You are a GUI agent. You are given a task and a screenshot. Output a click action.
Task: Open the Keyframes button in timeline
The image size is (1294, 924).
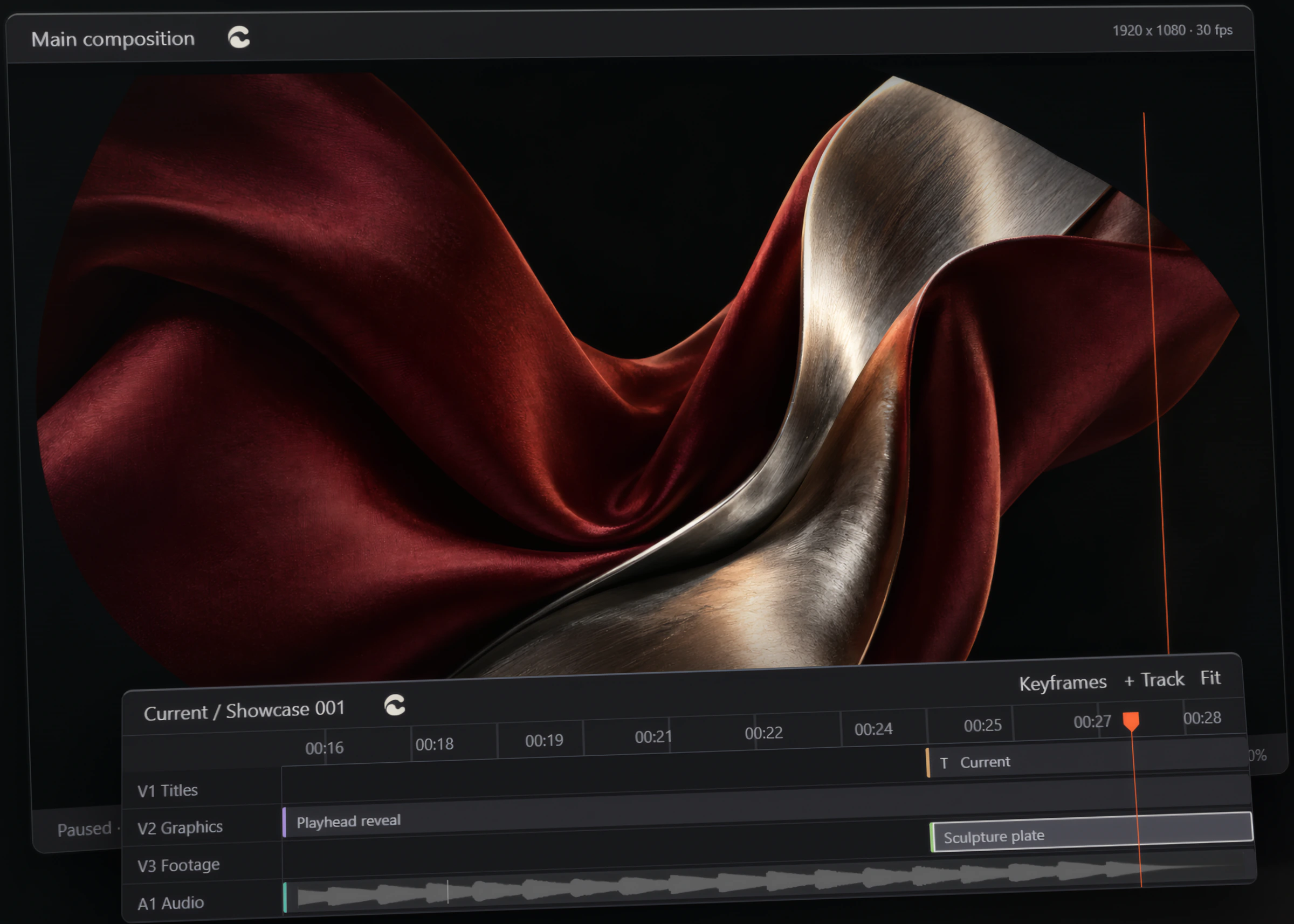coord(1062,683)
